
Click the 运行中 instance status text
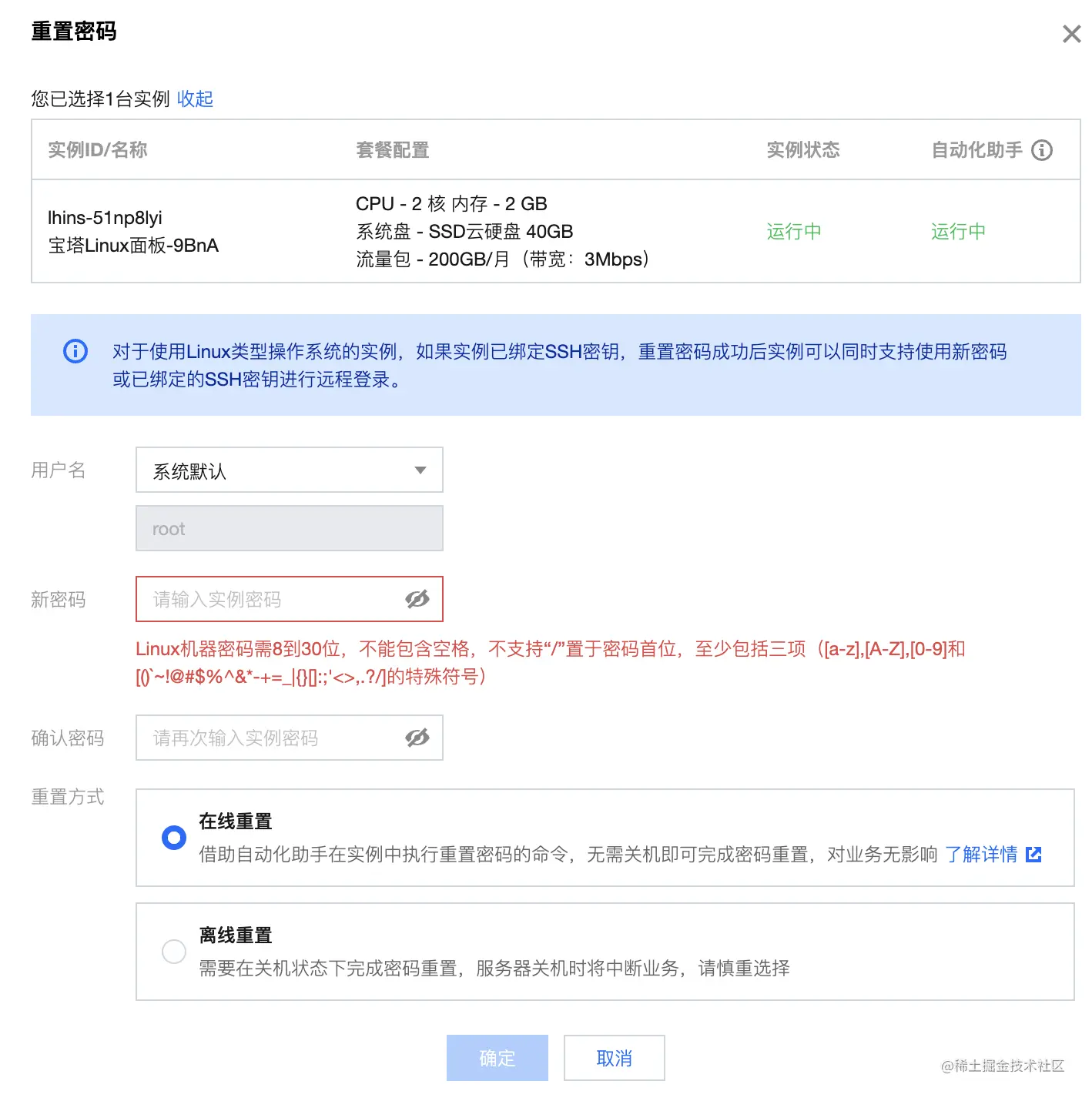coord(793,232)
